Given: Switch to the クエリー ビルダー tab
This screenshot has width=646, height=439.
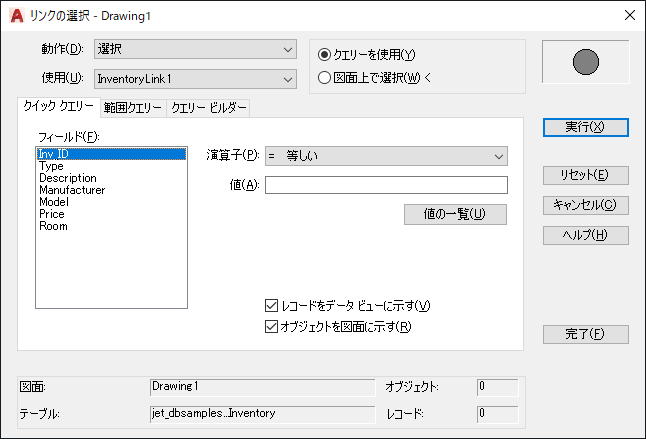Looking at the screenshot, I should [208, 108].
